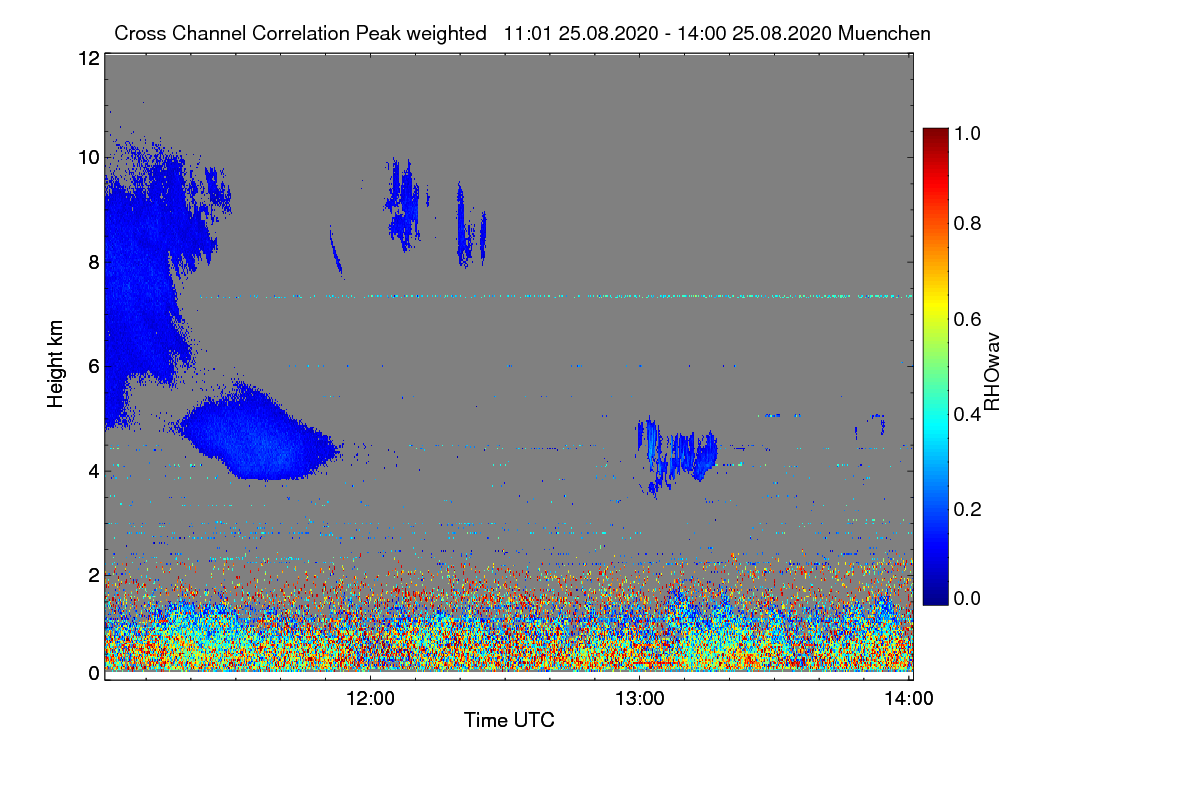Click the 'Height km' y-axis label

(56, 365)
